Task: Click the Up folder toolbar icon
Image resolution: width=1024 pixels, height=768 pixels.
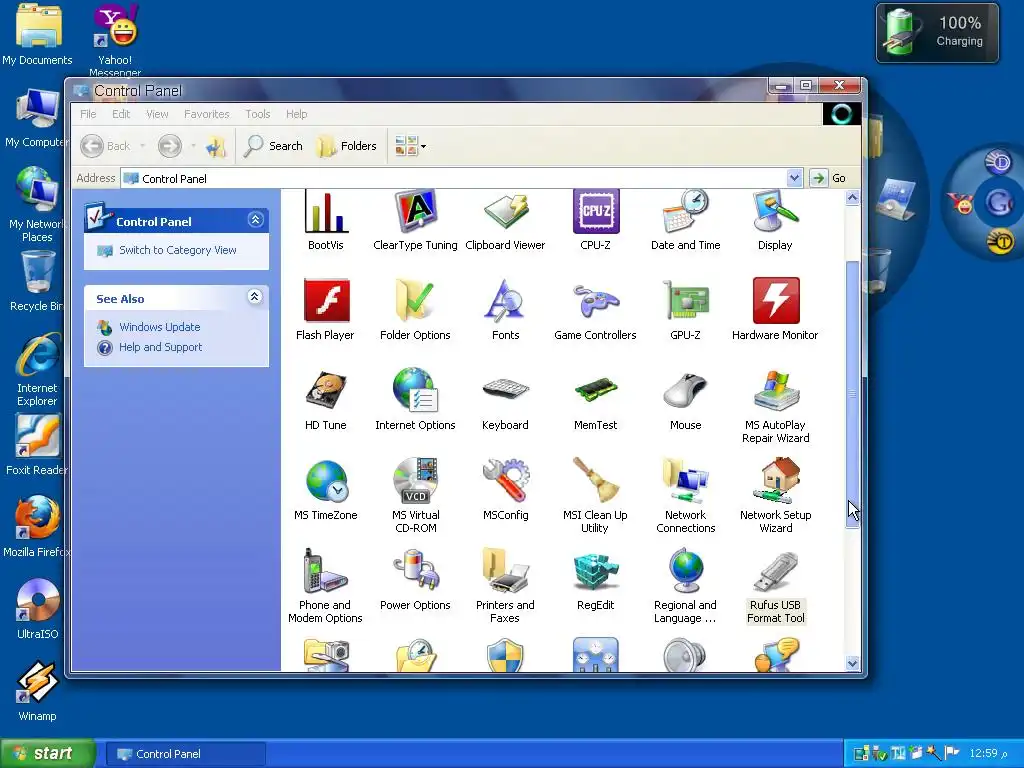Action: pyautogui.click(x=216, y=146)
